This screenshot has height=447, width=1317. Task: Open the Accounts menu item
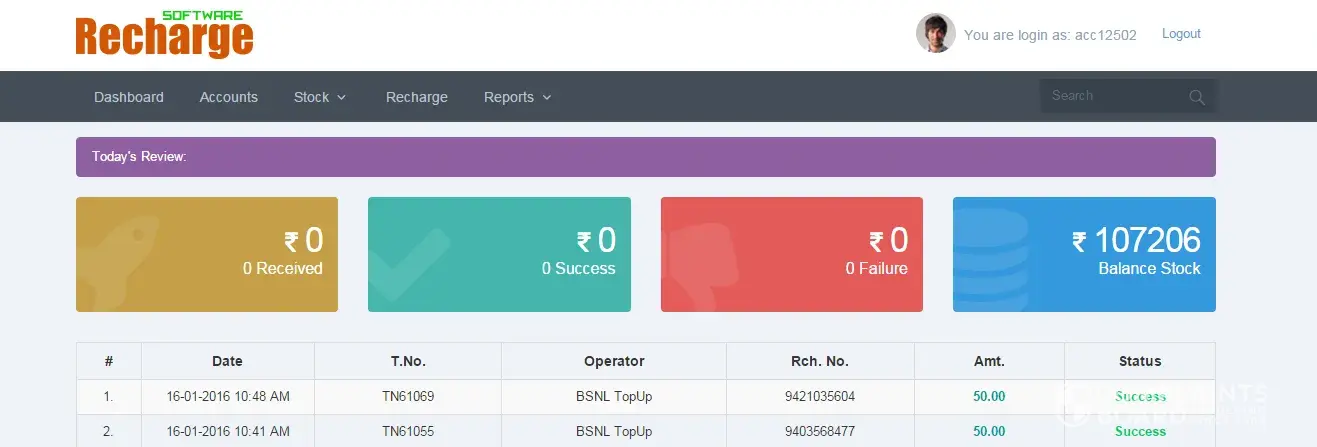tap(228, 97)
